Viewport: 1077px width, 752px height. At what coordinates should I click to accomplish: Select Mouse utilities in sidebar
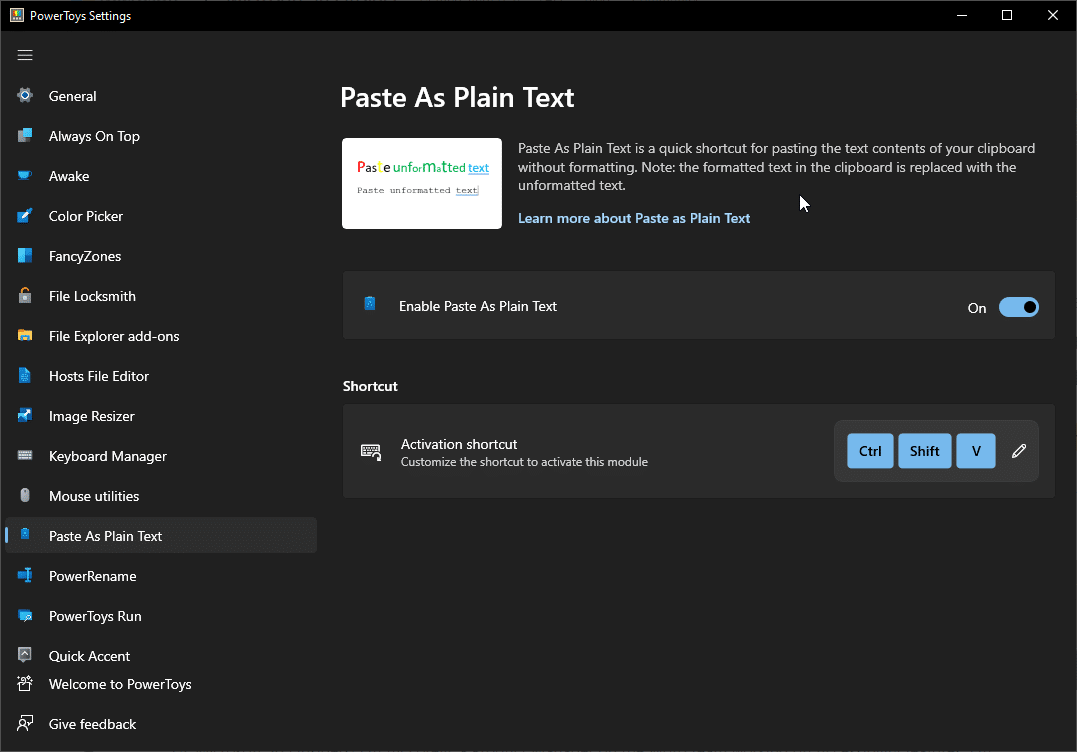coord(159,496)
